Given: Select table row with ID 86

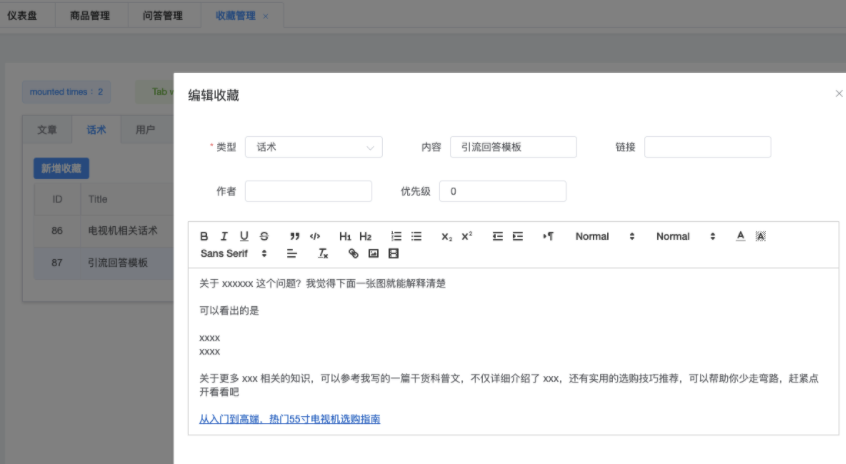Looking at the screenshot, I should (104, 231).
